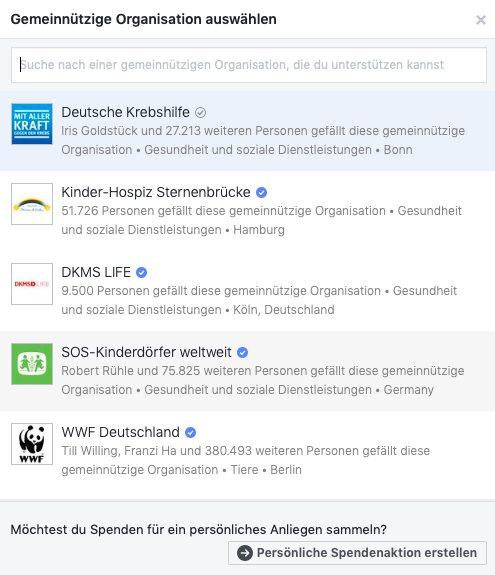Click the grey verified badge beside Deutsche Krebshilfe
This screenshot has width=495, height=575.
(x=200, y=113)
